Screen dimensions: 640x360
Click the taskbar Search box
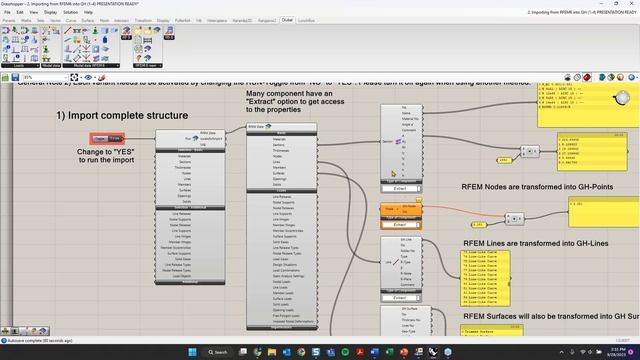[x=218, y=352]
